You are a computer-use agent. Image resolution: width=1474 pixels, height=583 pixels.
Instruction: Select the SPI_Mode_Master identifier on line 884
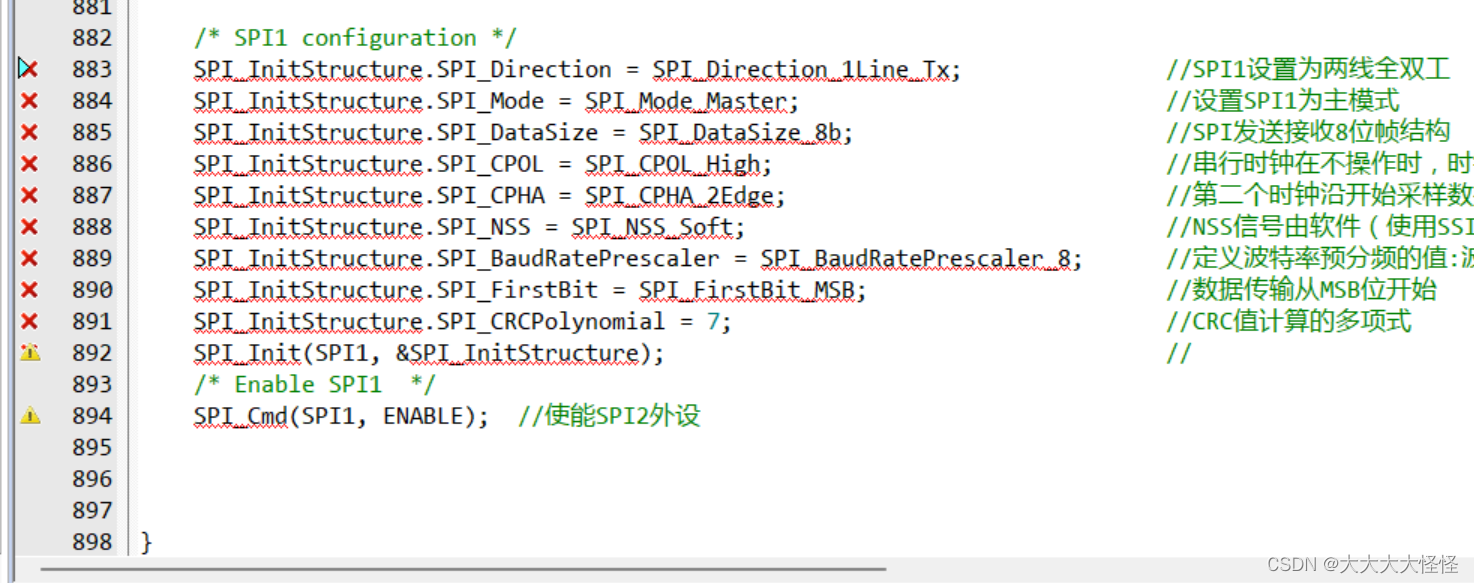[688, 100]
